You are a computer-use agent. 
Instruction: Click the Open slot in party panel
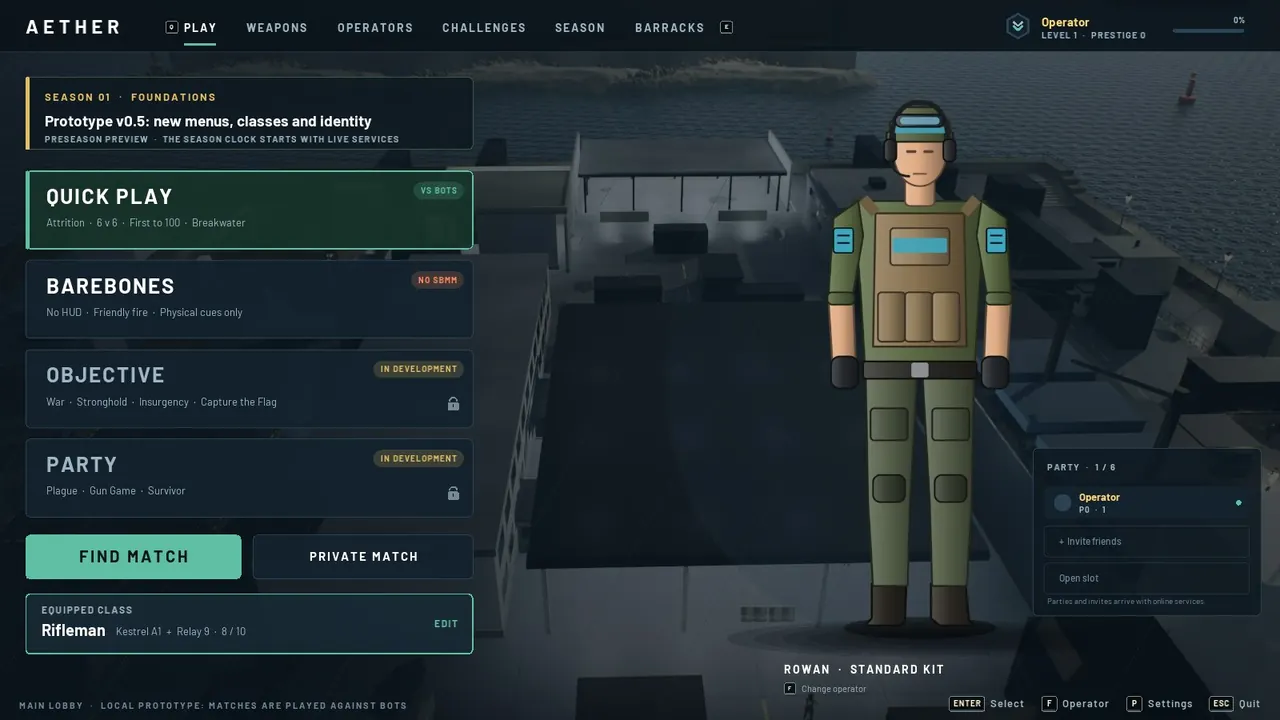pos(1147,578)
